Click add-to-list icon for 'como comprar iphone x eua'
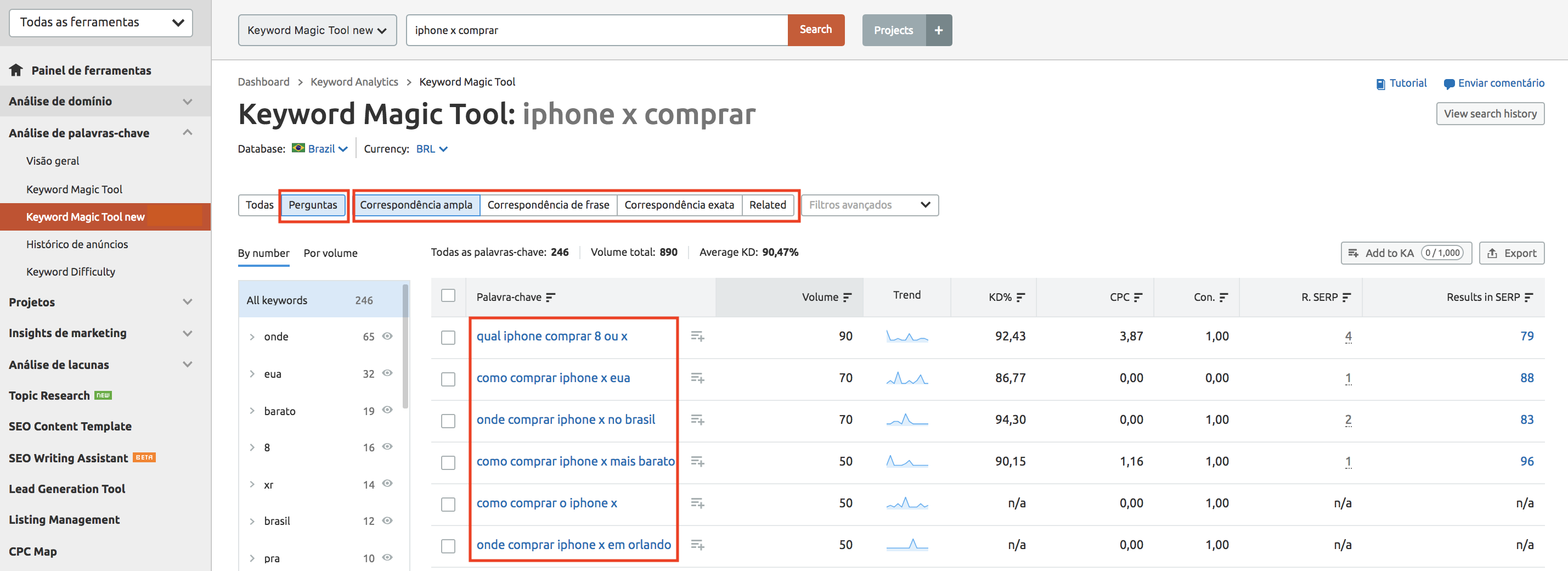Viewport: 1568px width, 571px height. [x=697, y=378]
